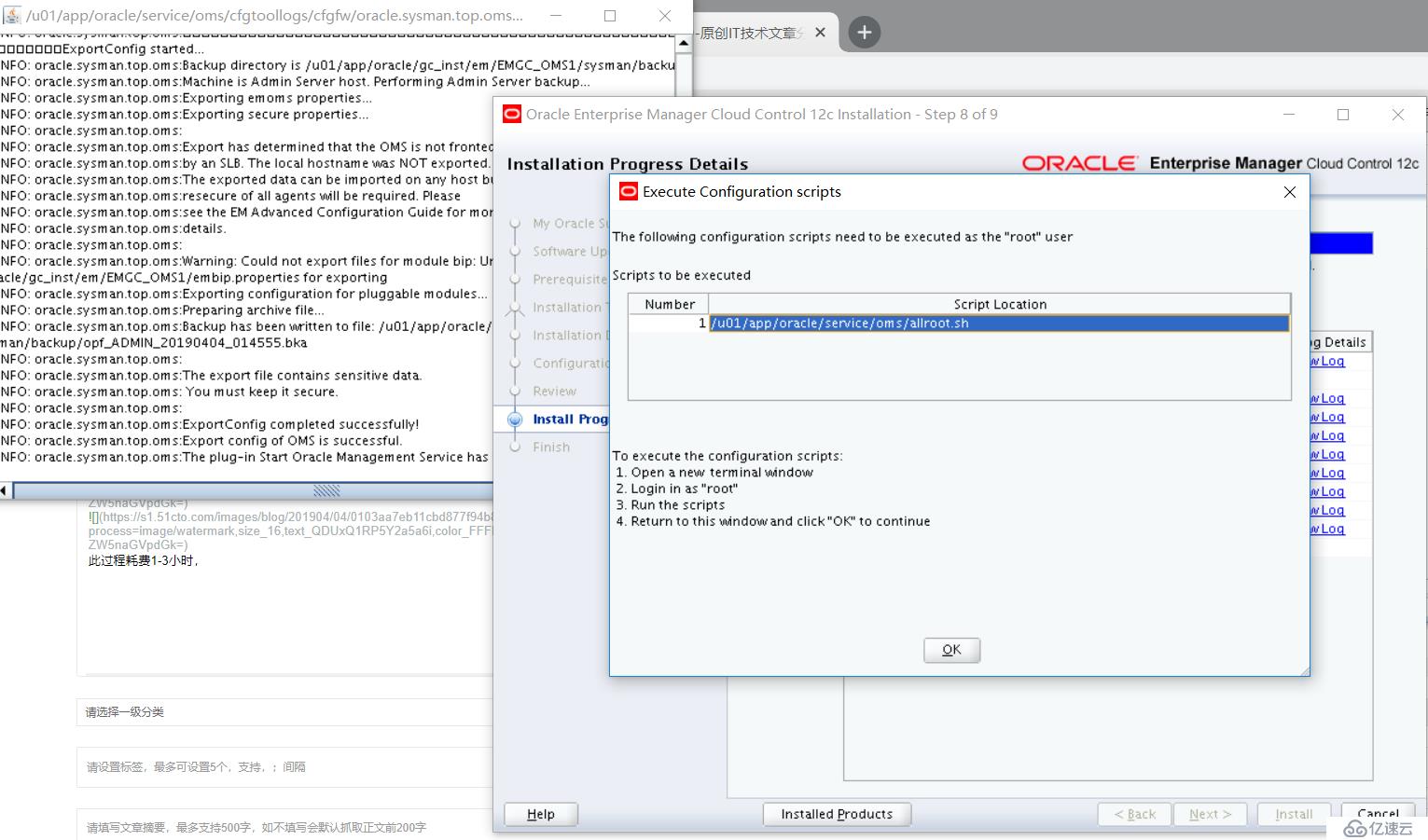Click instruction '2. Login in as "root"'
The width and height of the screenshot is (1428, 840).
676,489
